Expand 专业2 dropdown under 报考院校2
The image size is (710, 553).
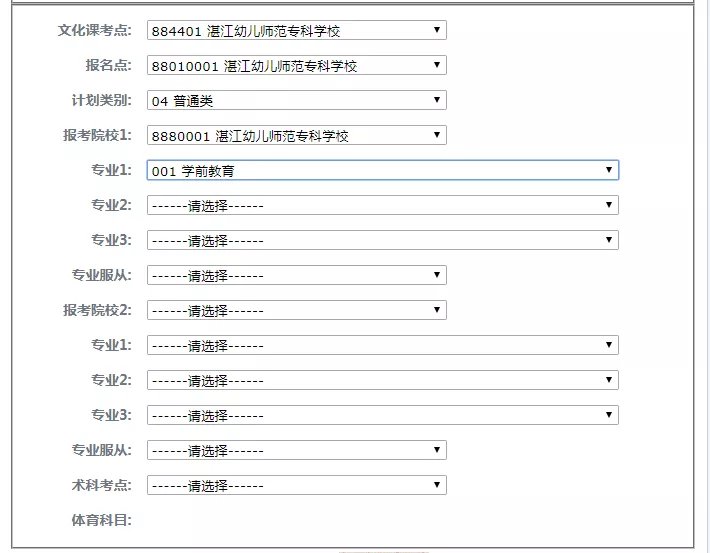pos(382,380)
